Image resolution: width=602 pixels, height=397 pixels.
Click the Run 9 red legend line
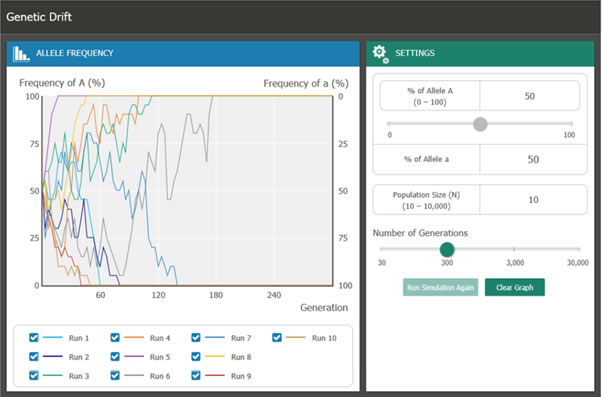(x=215, y=375)
